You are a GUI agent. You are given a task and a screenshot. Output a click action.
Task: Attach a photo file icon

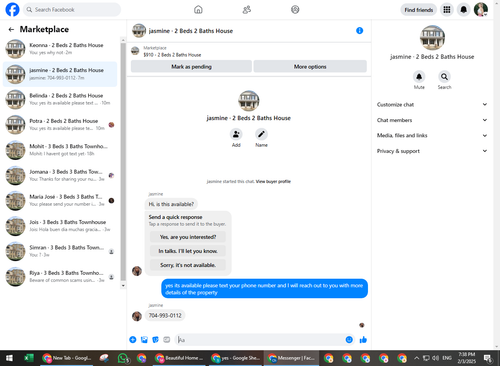(x=144, y=340)
